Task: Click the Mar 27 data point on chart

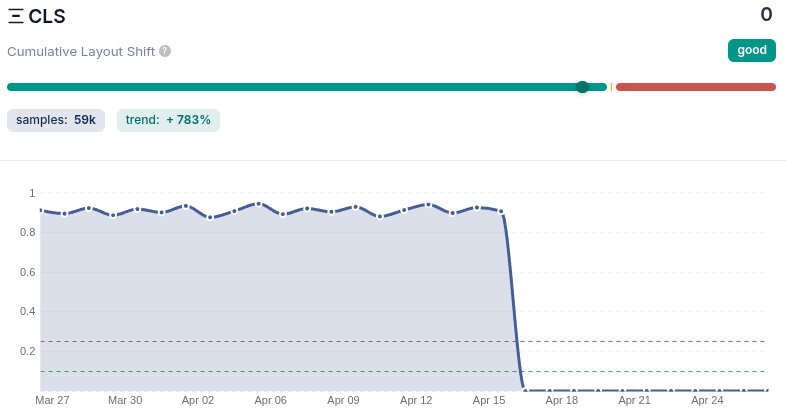Action: click(41, 210)
